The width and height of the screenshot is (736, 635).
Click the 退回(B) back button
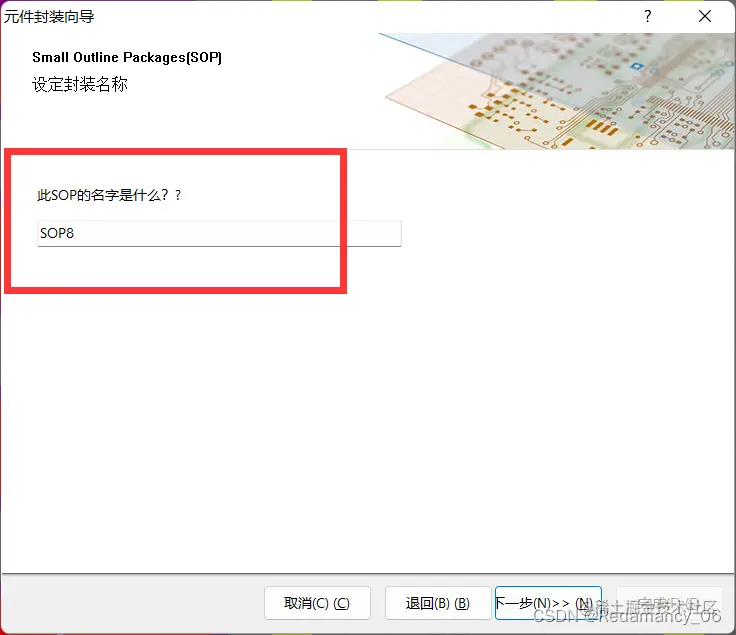438,603
